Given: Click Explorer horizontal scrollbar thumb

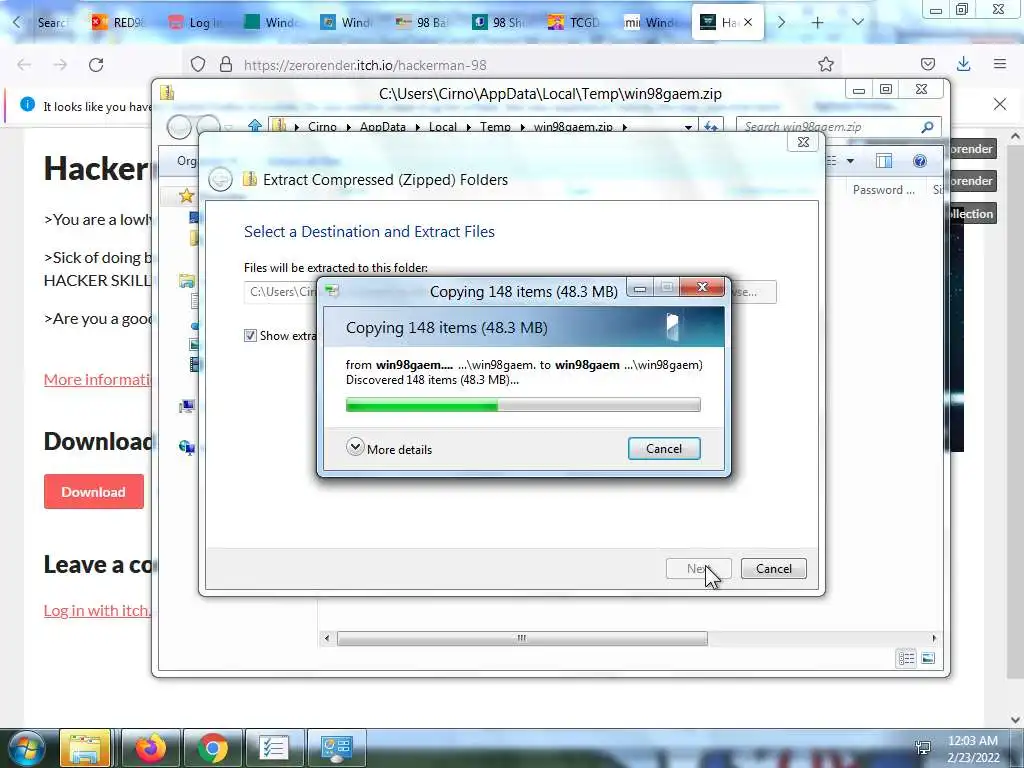Looking at the screenshot, I should [522, 638].
